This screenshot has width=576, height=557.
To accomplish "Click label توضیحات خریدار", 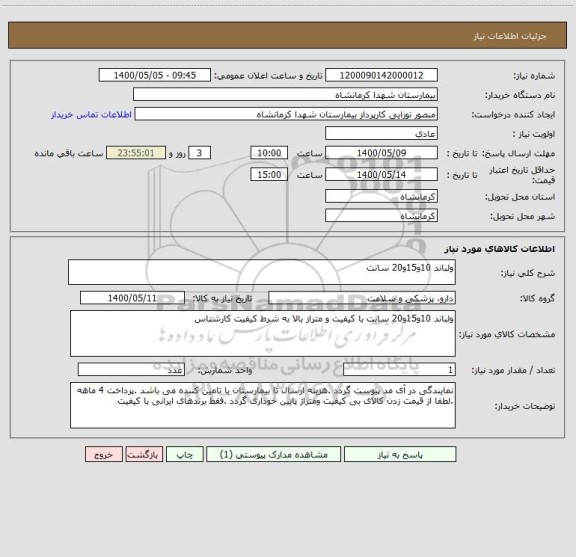I will (x=525, y=406).
